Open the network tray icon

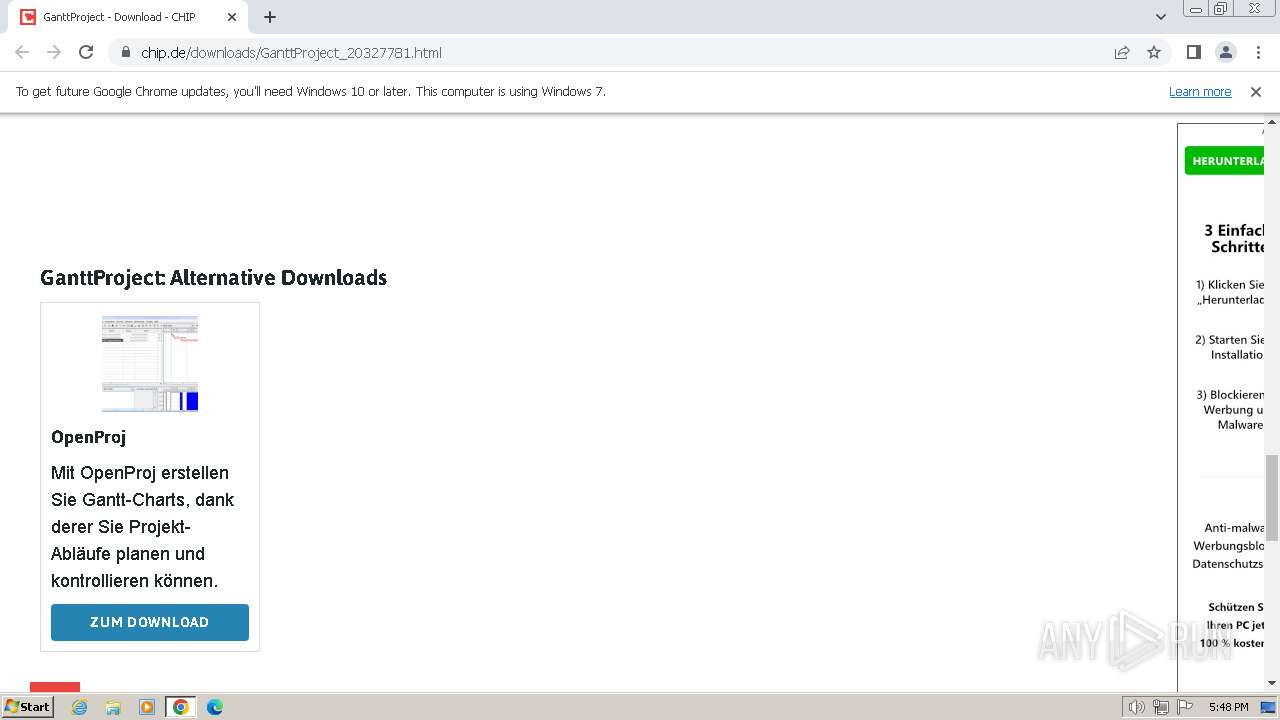[x=1161, y=707]
